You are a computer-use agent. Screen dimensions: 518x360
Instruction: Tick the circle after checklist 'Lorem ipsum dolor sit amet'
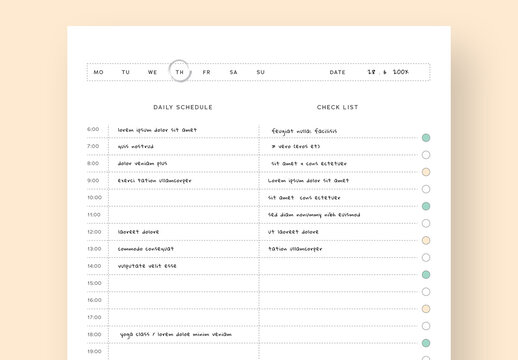coord(426,189)
